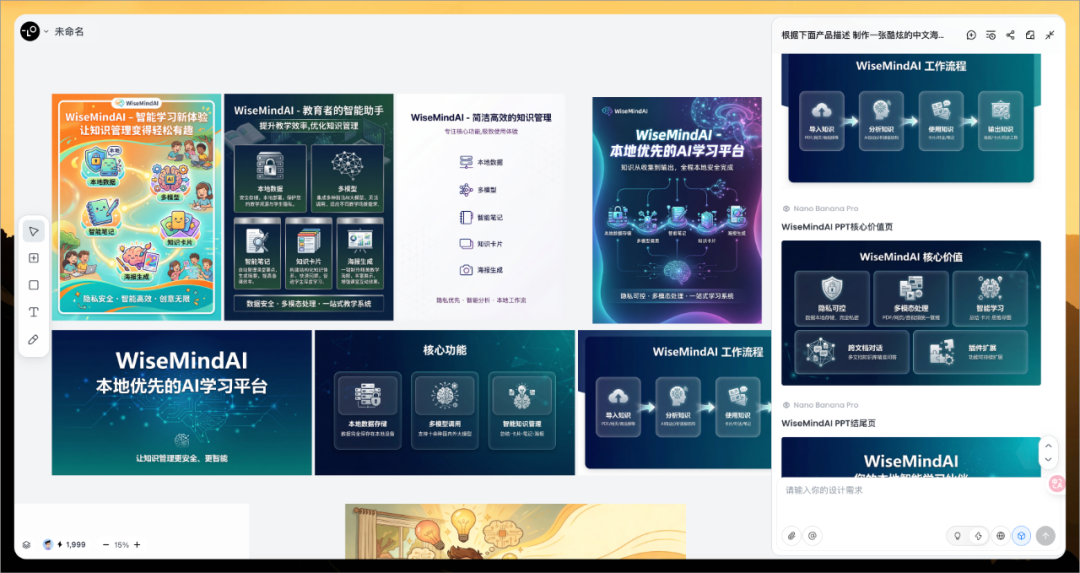1080x573 pixels.
Task: Toggle the lightbulb thinking mode
Action: click(x=957, y=535)
